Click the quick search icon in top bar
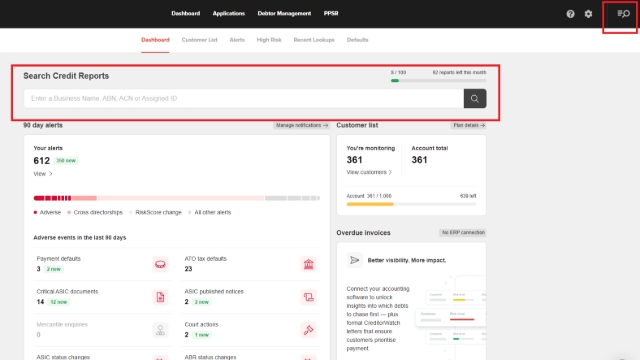The height and width of the screenshot is (360, 640). (623, 14)
